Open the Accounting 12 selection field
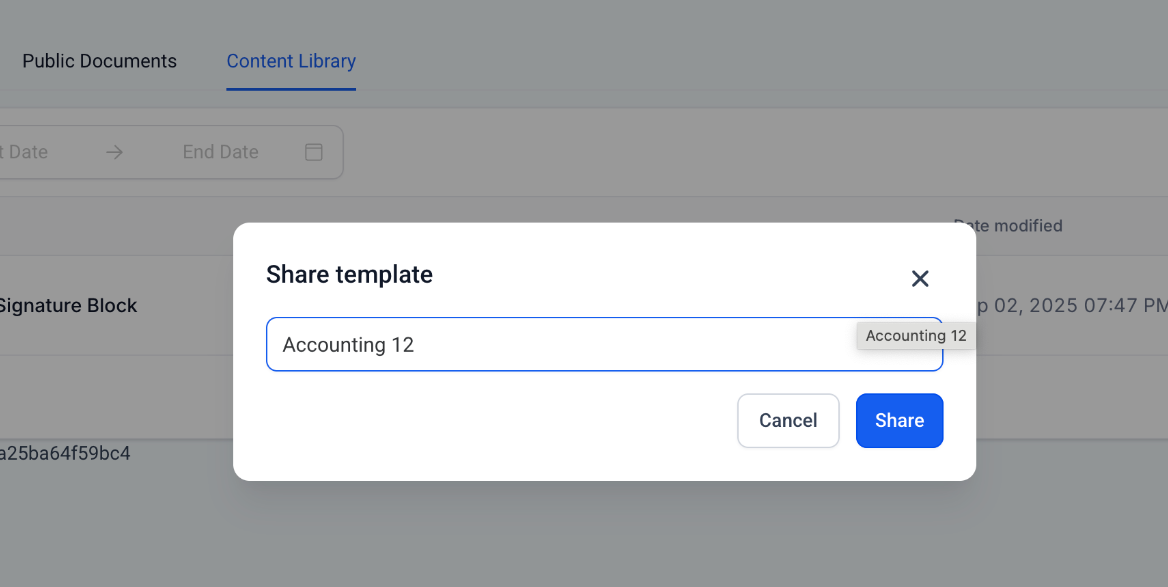 pos(560,345)
